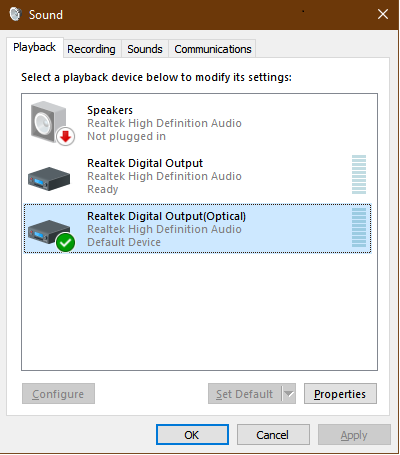The image size is (400, 455).
Task: Click the Configure button
Action: coord(58,394)
